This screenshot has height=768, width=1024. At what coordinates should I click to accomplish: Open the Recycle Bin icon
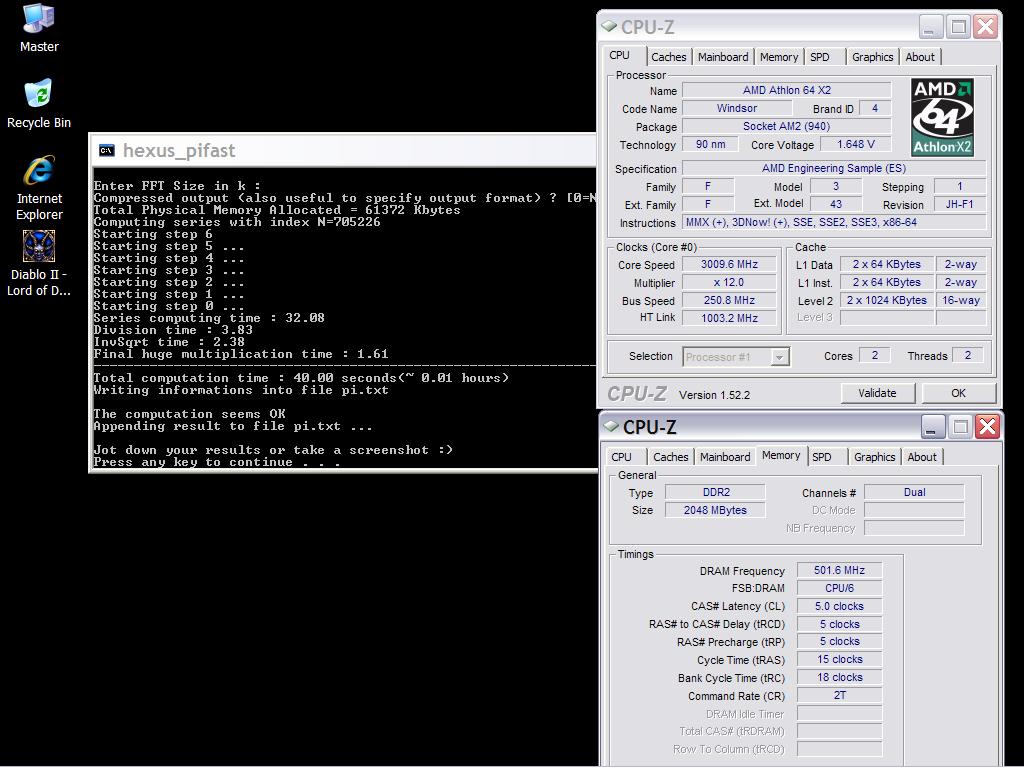[x=39, y=104]
